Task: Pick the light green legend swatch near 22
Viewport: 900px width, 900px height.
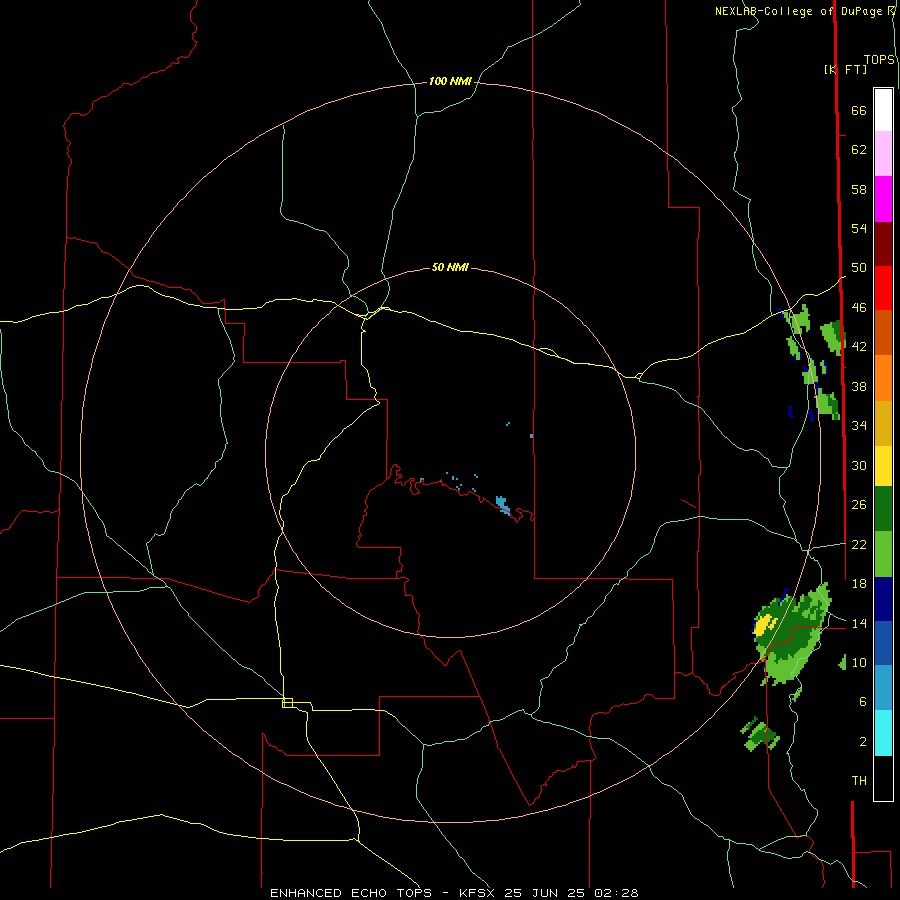Action: click(883, 554)
